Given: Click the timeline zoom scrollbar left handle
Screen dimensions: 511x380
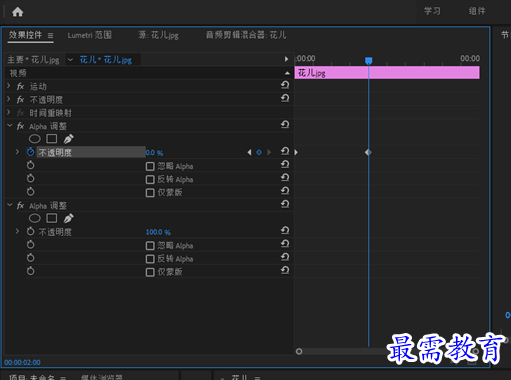Looking at the screenshot, I should [x=299, y=351].
